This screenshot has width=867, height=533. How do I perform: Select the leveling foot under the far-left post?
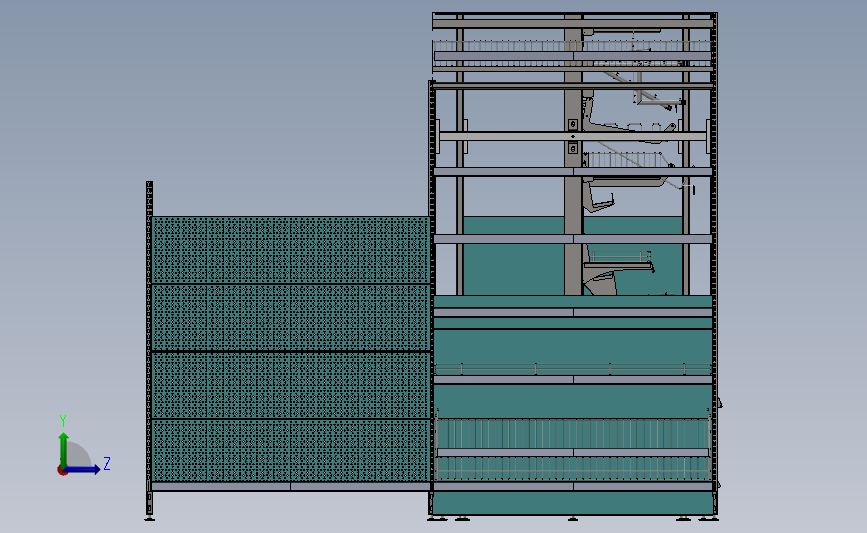[x=149, y=518]
